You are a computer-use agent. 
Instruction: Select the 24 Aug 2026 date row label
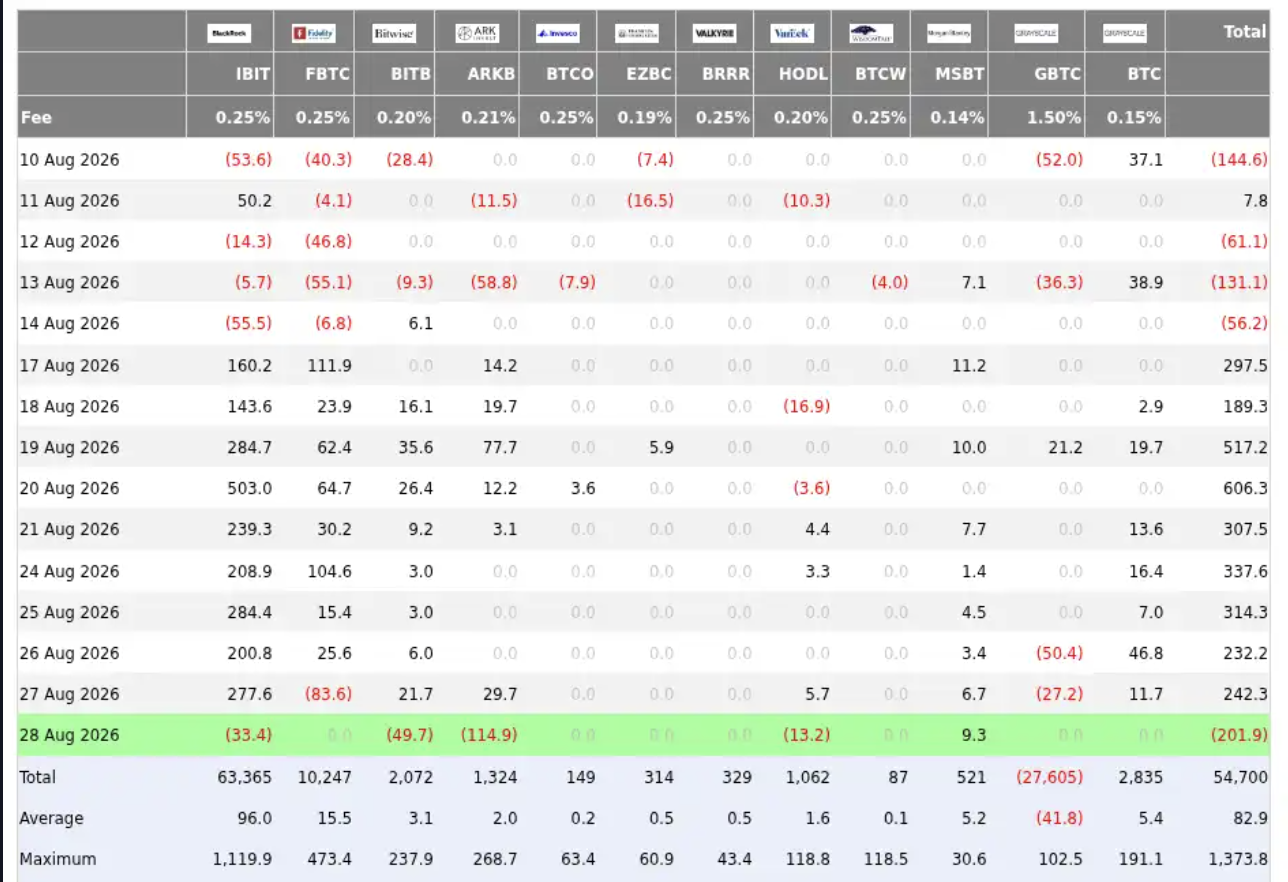click(69, 572)
